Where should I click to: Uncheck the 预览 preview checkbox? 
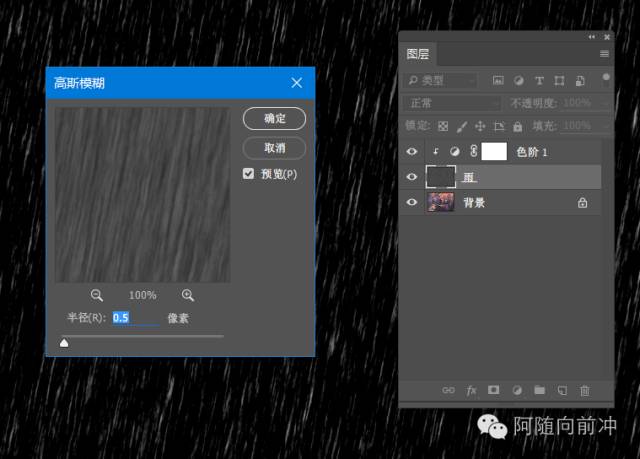[x=249, y=174]
